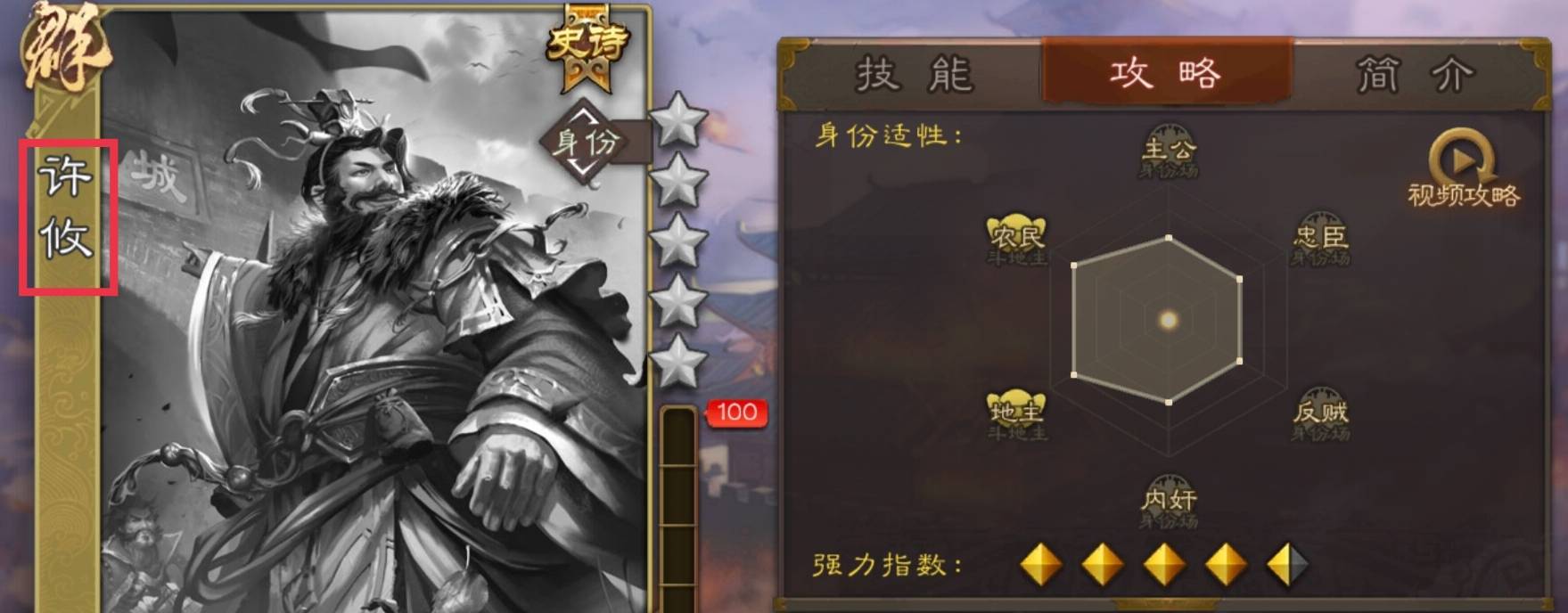Click the 内奸 identity icon
The height and width of the screenshot is (613, 1568).
(x=1169, y=502)
